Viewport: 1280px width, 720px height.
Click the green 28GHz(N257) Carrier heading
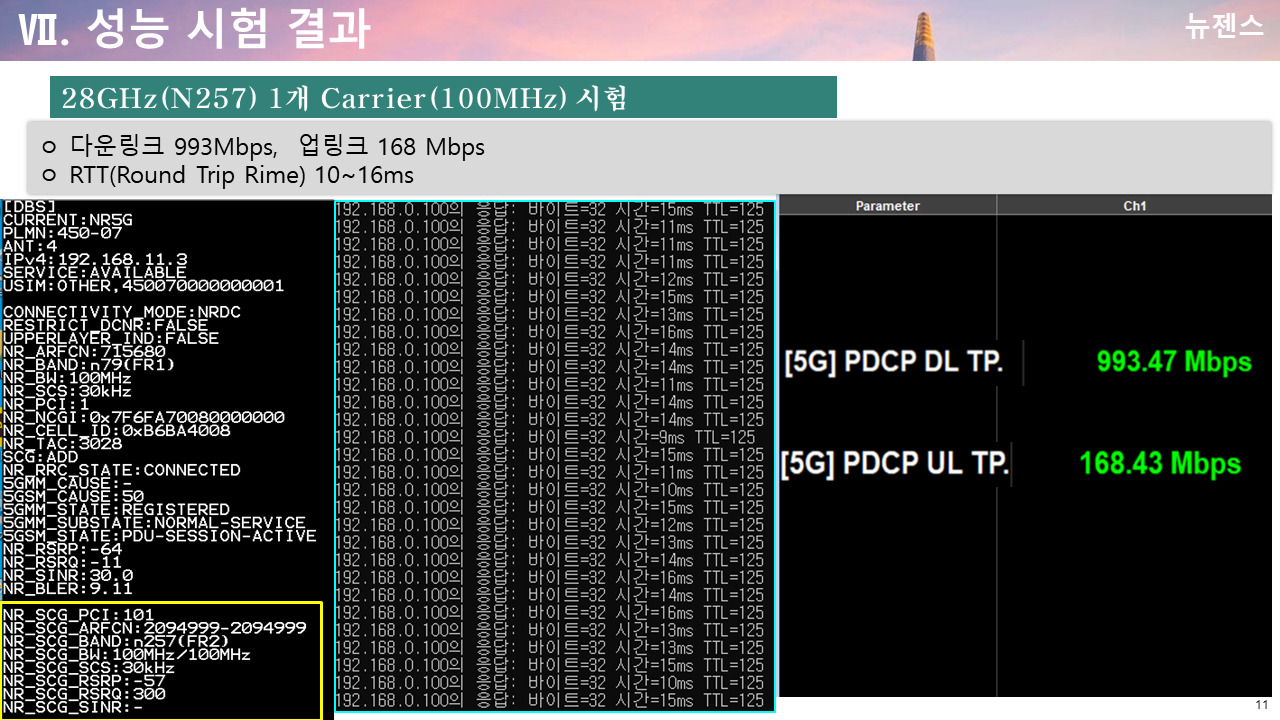click(443, 97)
